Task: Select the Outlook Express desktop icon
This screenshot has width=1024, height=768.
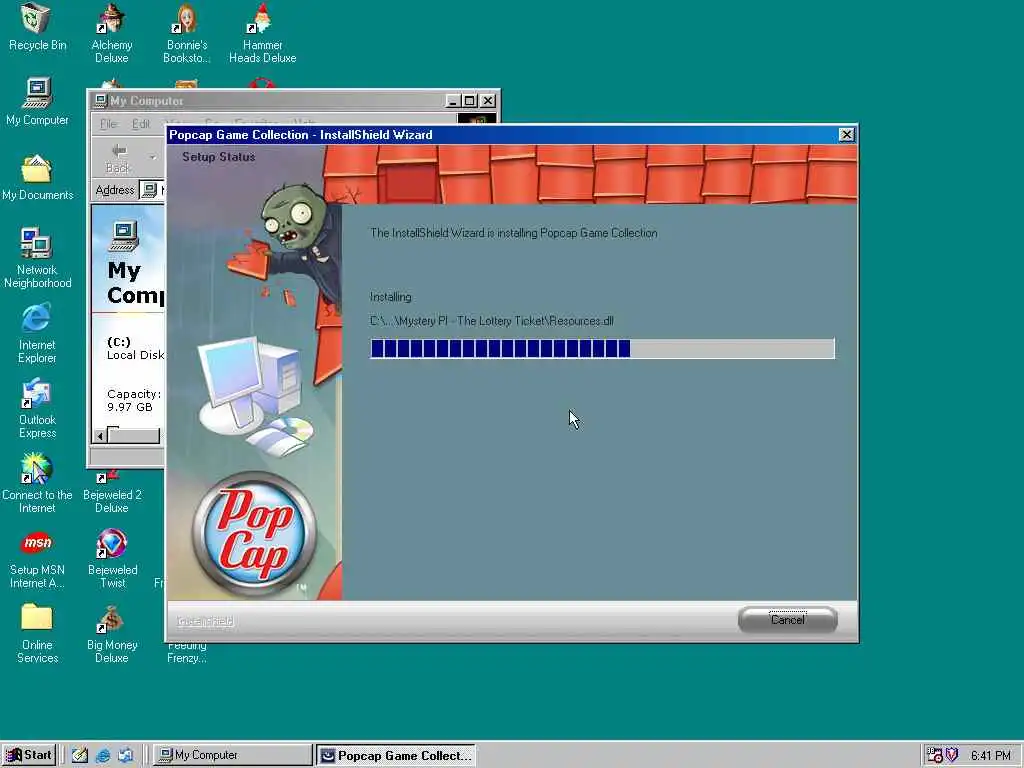Action: coord(37,408)
